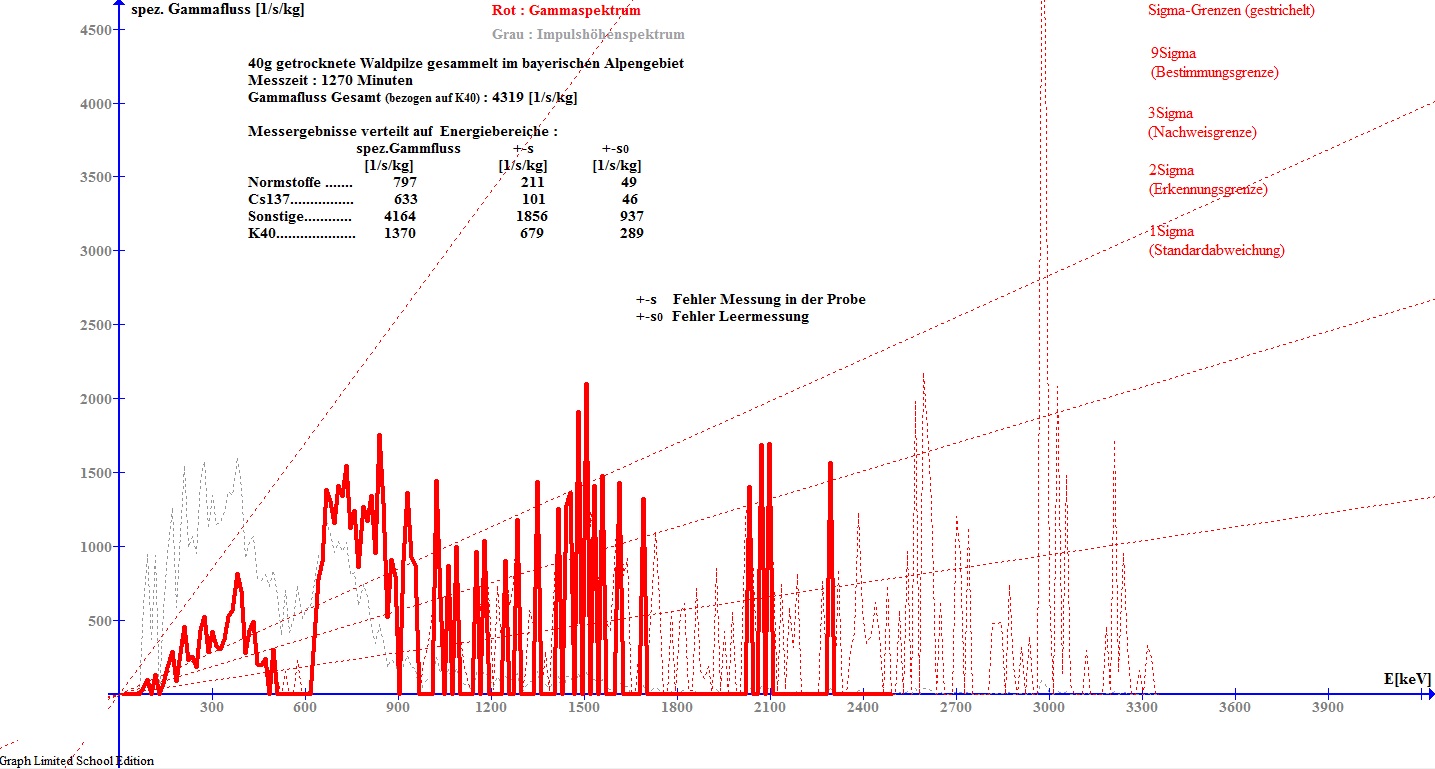Click the 4000 y-axis tick label

[95, 104]
